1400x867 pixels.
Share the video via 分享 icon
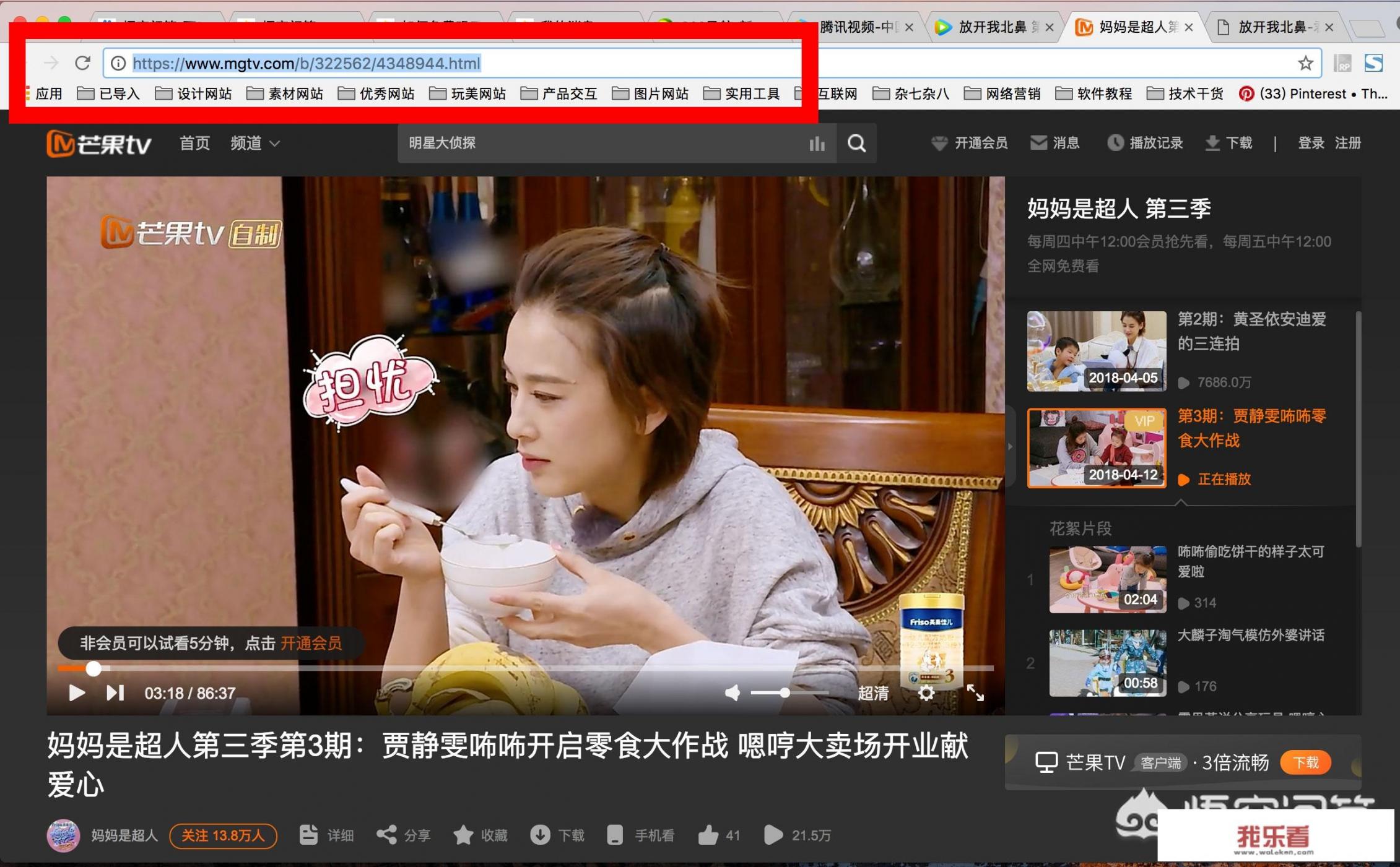coord(387,835)
